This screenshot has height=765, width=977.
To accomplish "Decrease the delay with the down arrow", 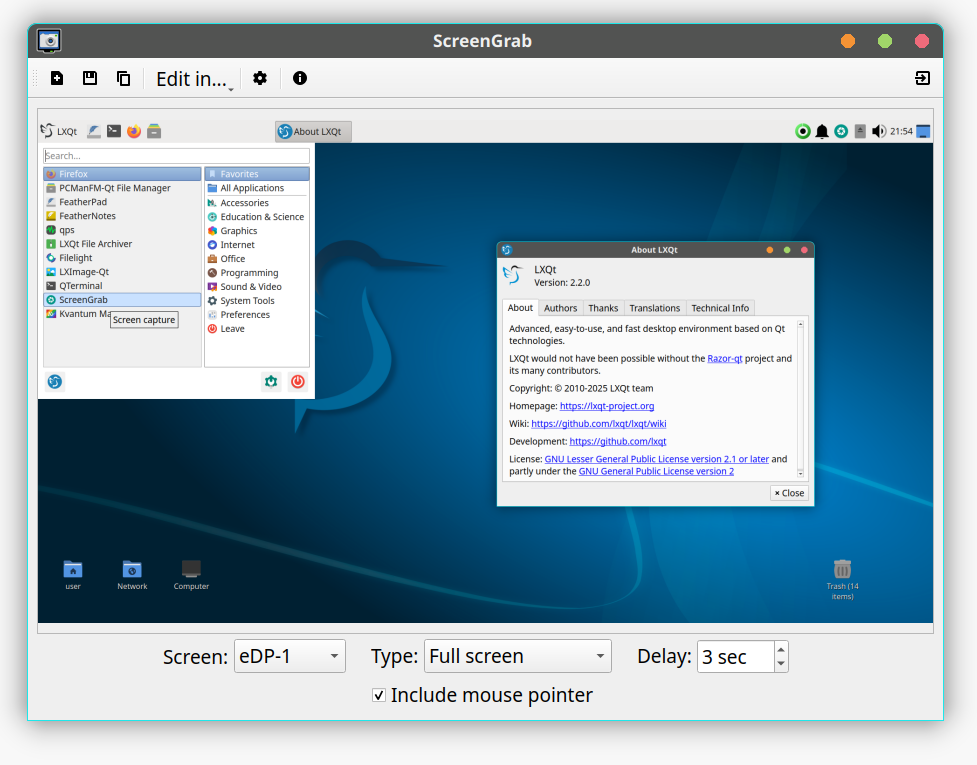I will click(x=781, y=664).
